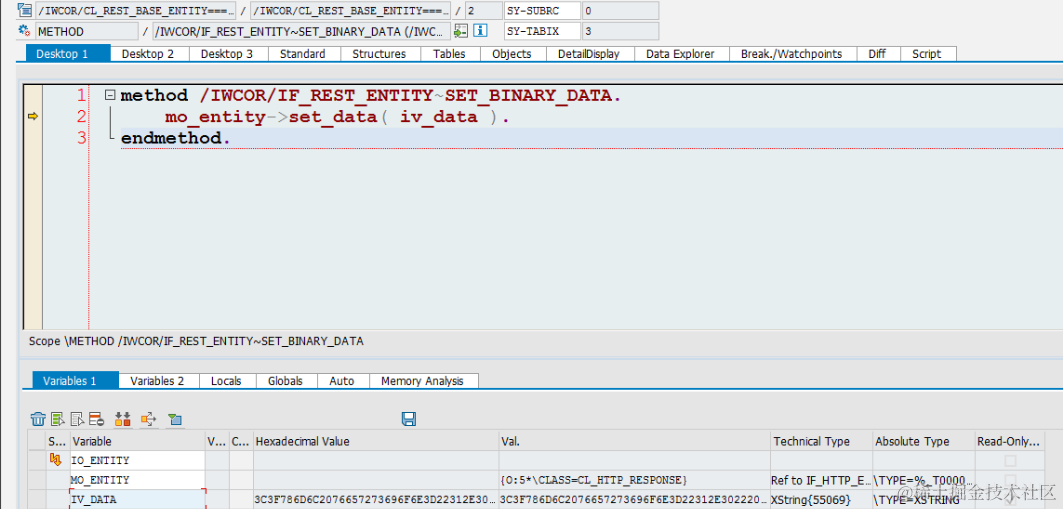Click the Ref to IF_HTTP_E... type cell
This screenshot has width=1063, height=509.
(x=822, y=480)
